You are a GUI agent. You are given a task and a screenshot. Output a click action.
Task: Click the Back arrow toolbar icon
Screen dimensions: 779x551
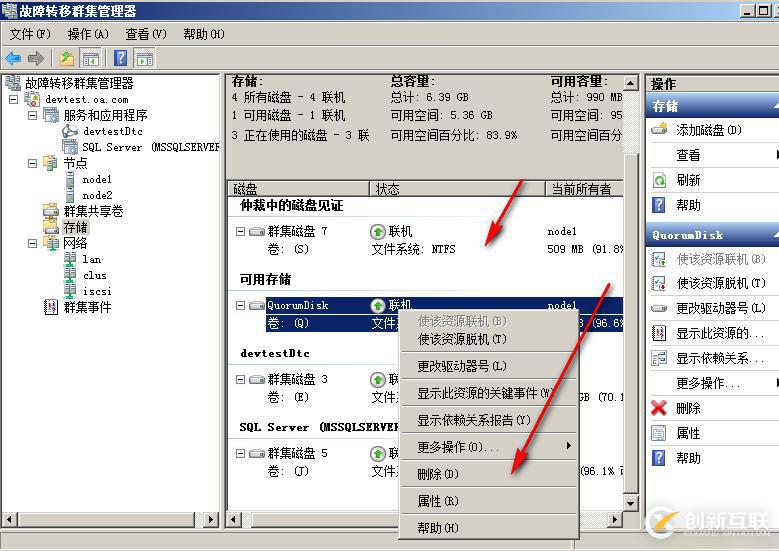pos(13,59)
